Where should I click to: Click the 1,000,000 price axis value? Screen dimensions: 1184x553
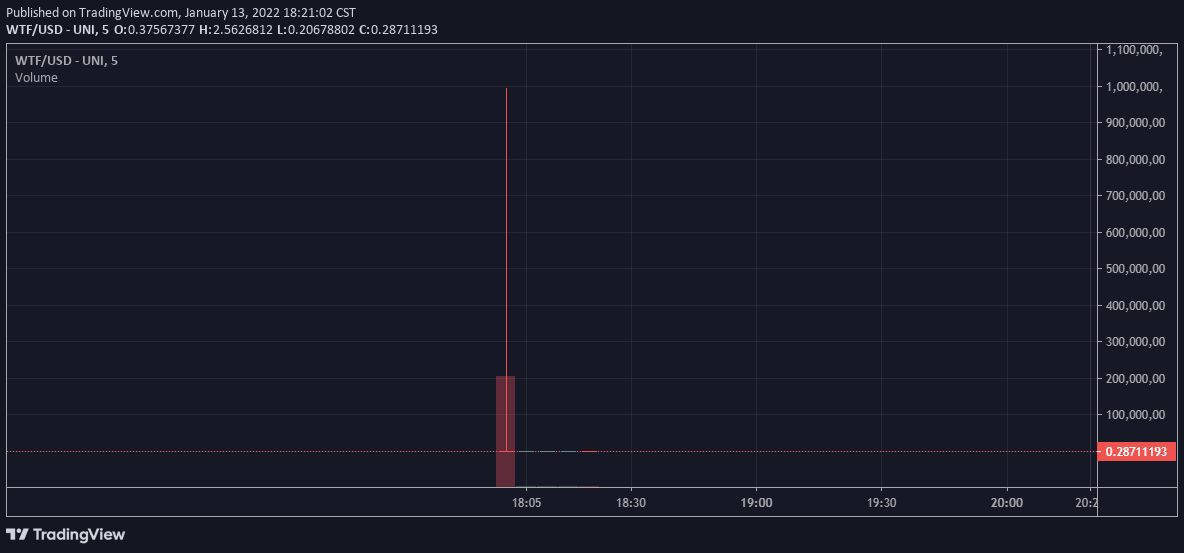coord(1134,87)
